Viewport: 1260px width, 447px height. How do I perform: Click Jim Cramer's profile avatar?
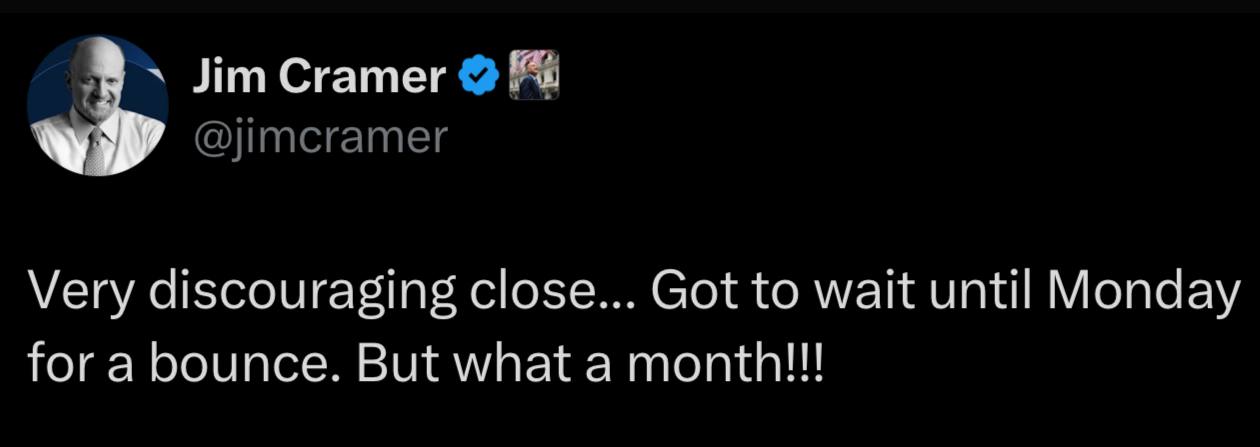tap(98, 105)
